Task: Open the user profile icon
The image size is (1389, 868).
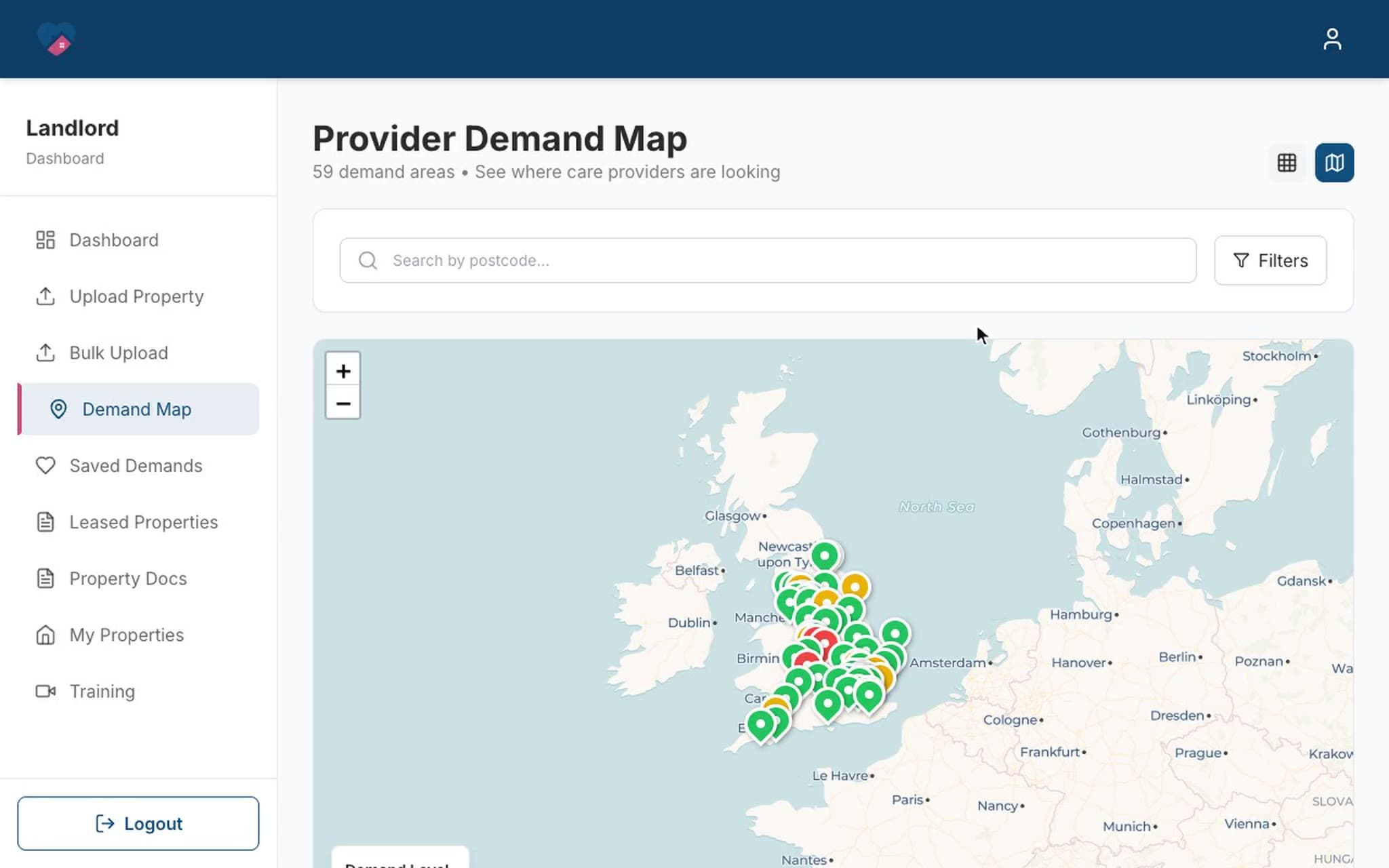Action: click(1332, 39)
